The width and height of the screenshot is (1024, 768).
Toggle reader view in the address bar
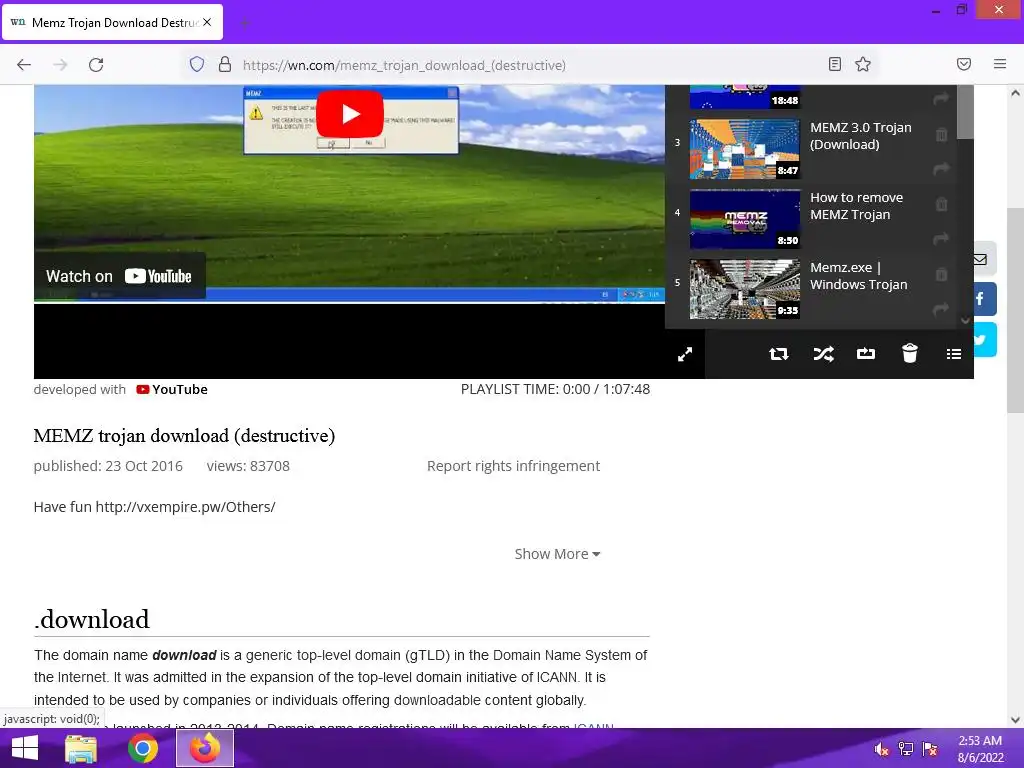pos(835,64)
